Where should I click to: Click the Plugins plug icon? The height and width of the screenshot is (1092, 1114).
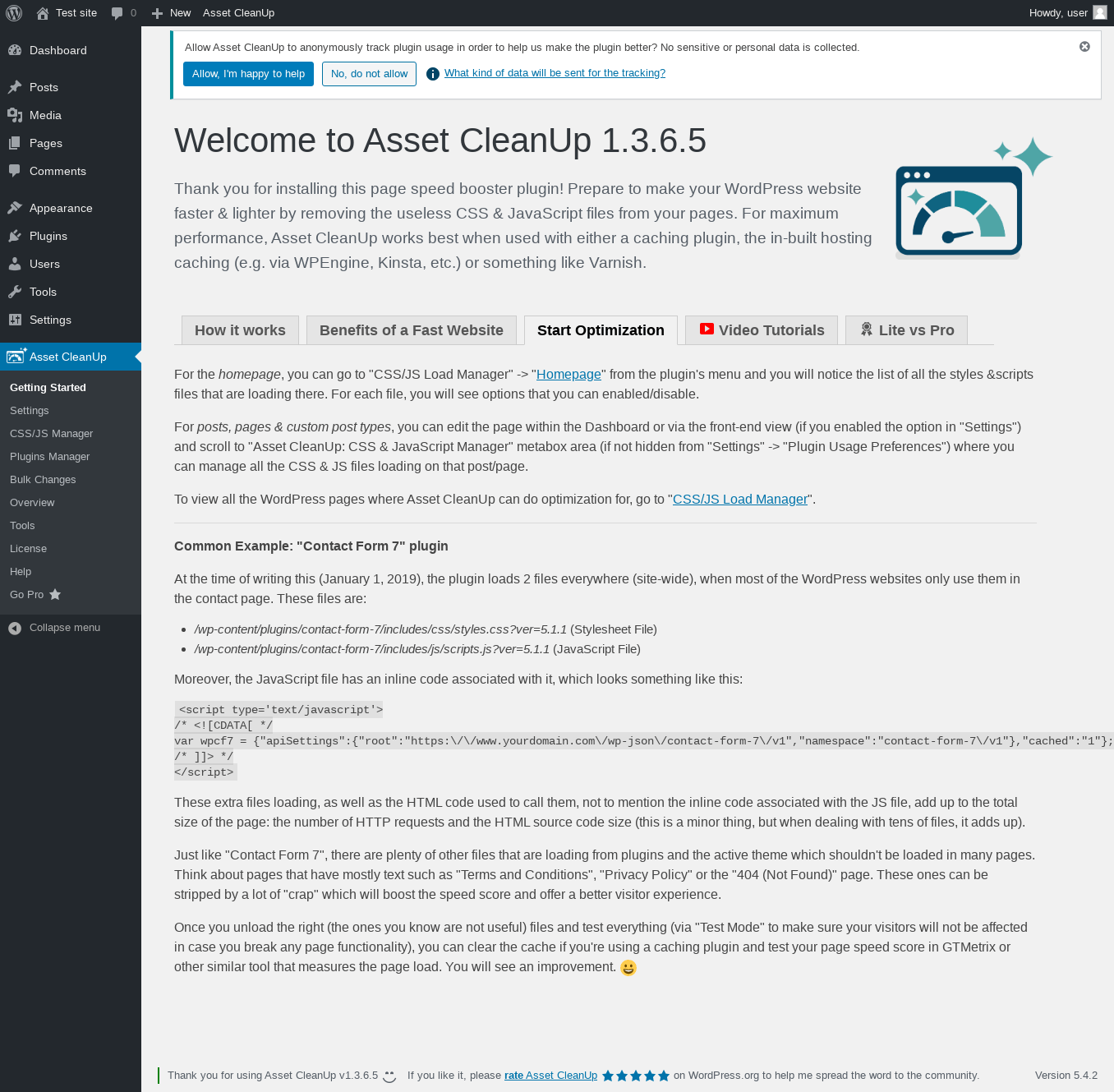point(15,236)
